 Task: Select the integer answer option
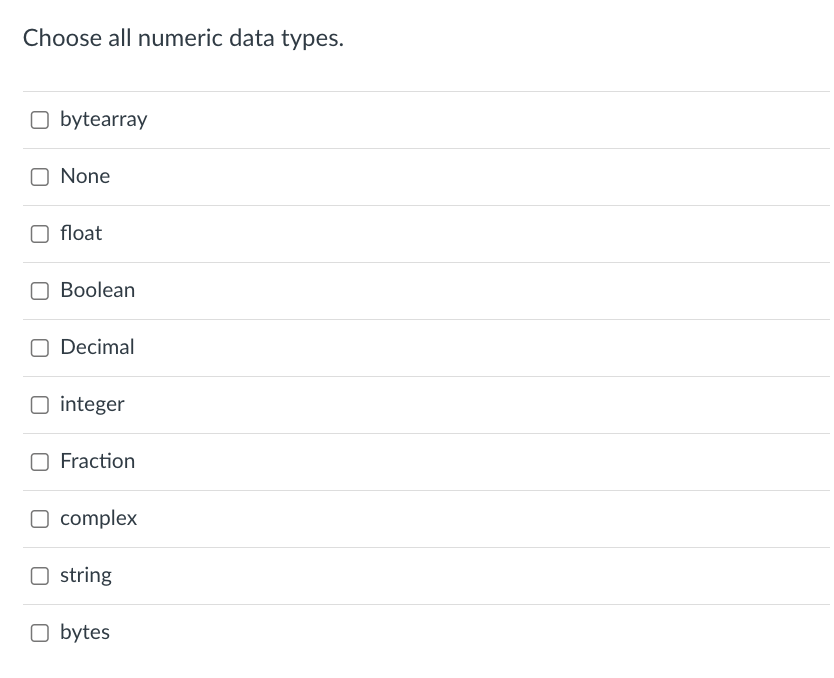pos(92,404)
